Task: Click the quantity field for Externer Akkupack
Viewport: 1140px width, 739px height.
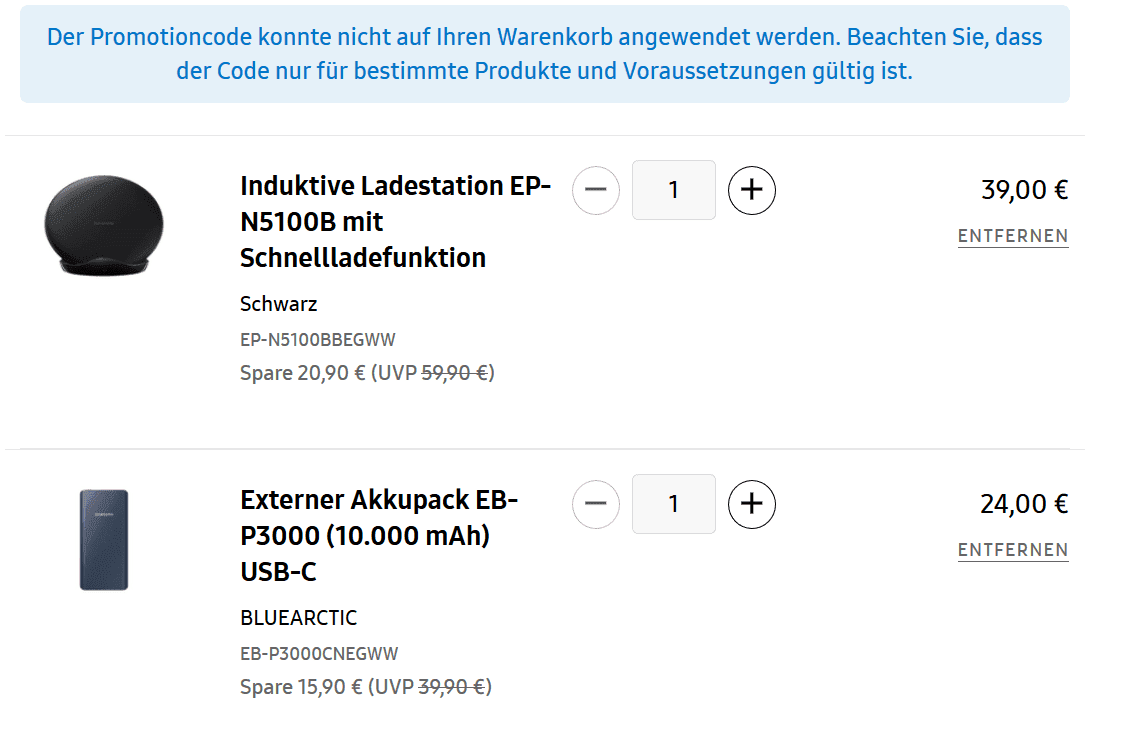Action: (x=674, y=504)
